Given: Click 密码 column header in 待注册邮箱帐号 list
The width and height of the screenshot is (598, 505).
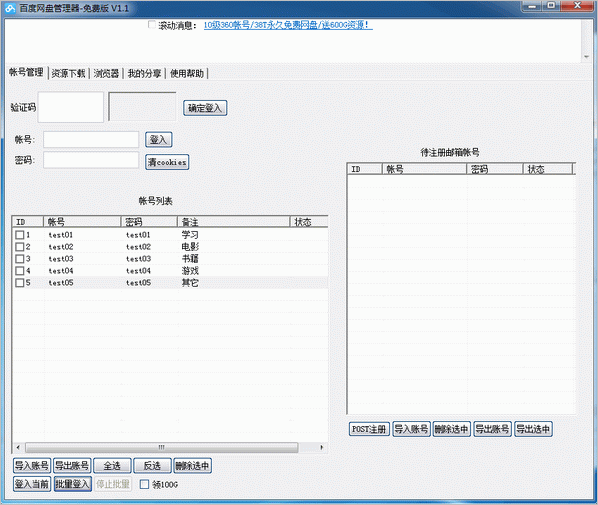Looking at the screenshot, I should 495,169.
